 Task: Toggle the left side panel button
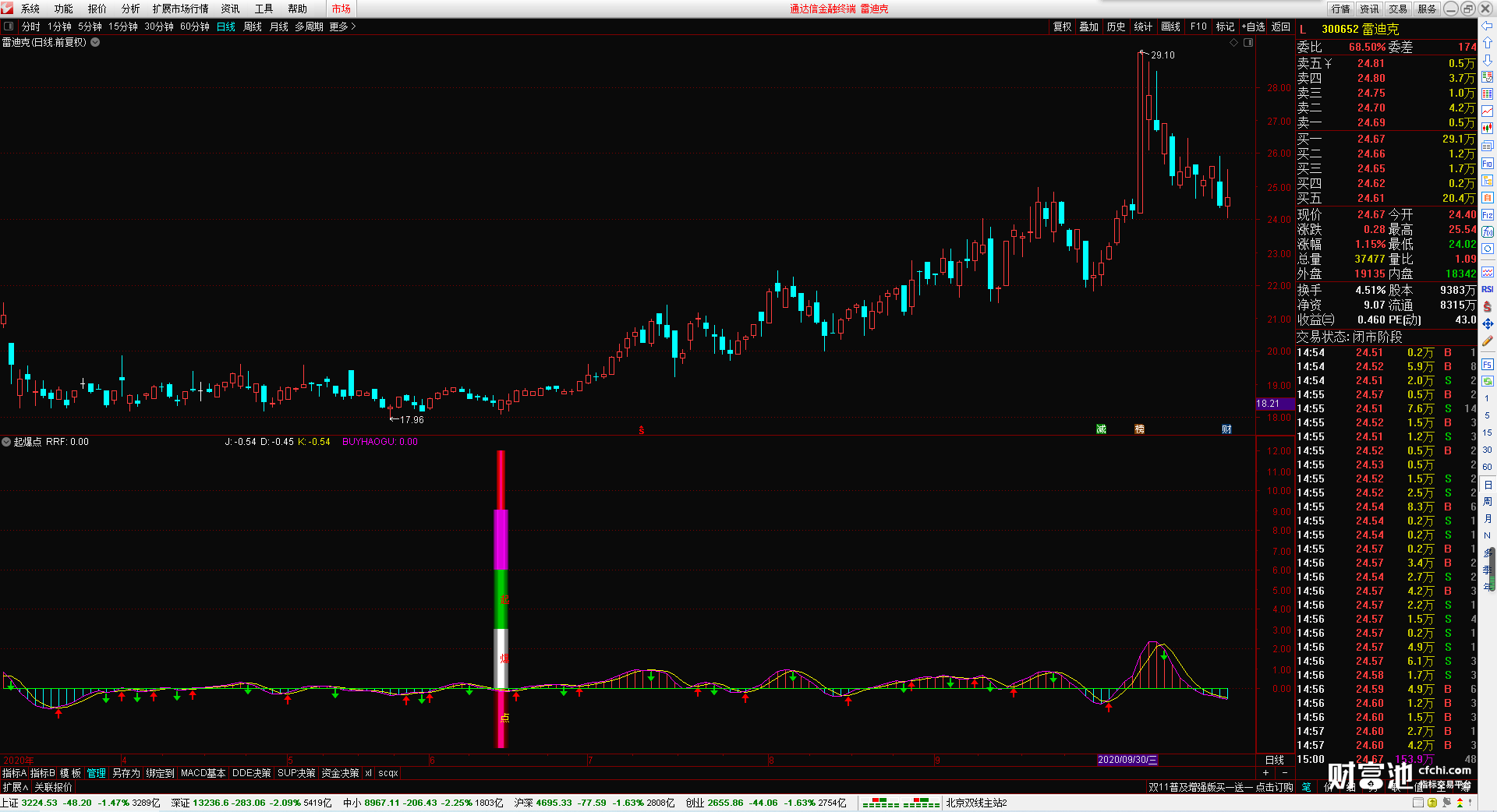(x=9, y=26)
